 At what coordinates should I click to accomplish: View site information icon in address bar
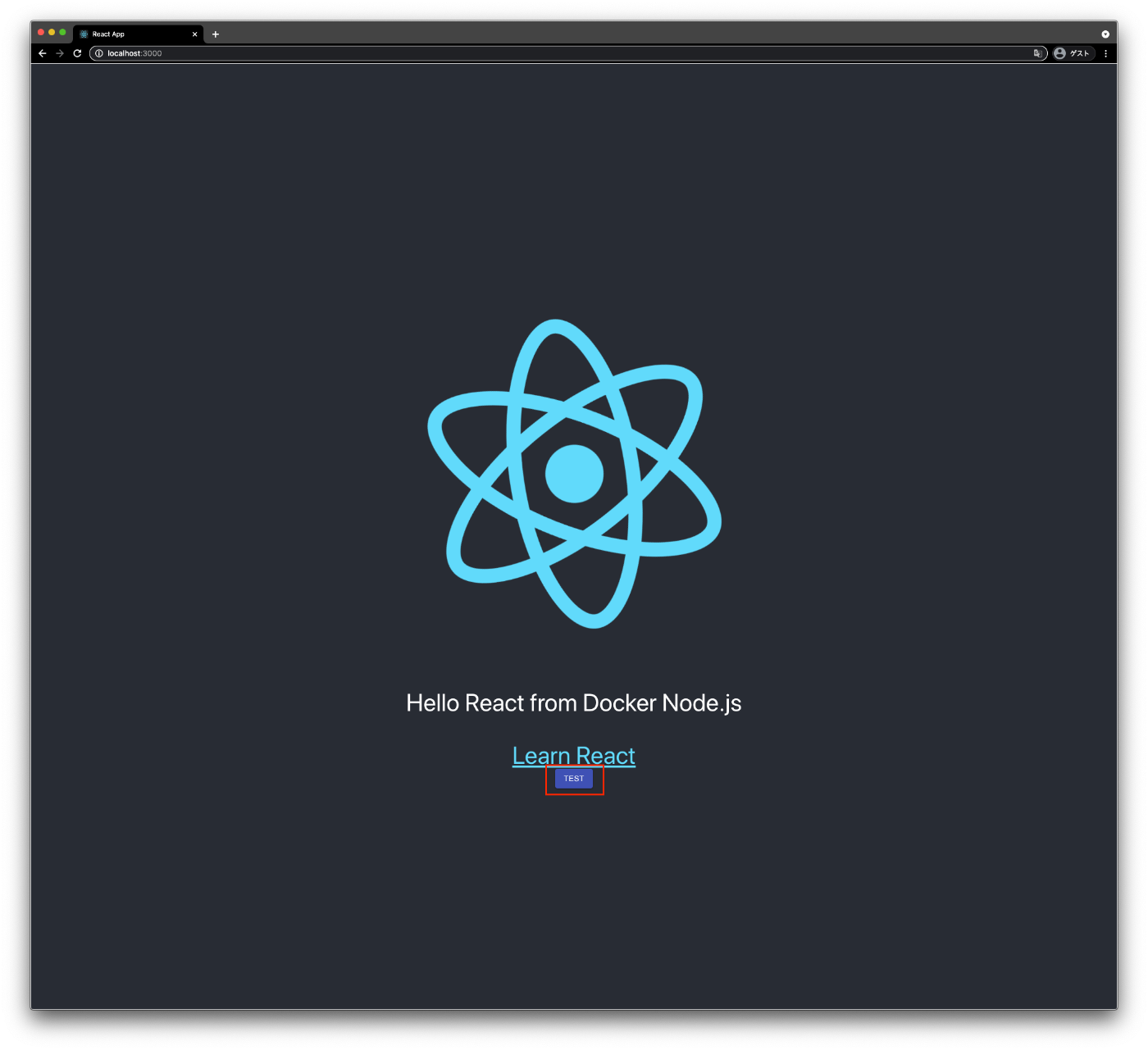pos(98,53)
